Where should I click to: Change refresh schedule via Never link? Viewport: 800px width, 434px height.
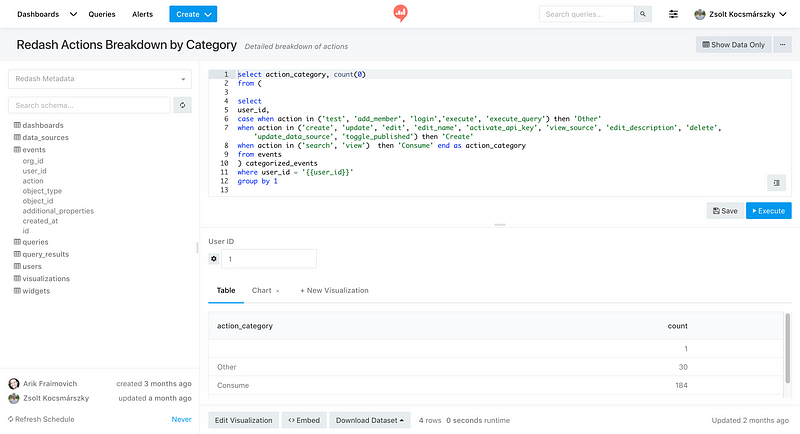click(182, 419)
